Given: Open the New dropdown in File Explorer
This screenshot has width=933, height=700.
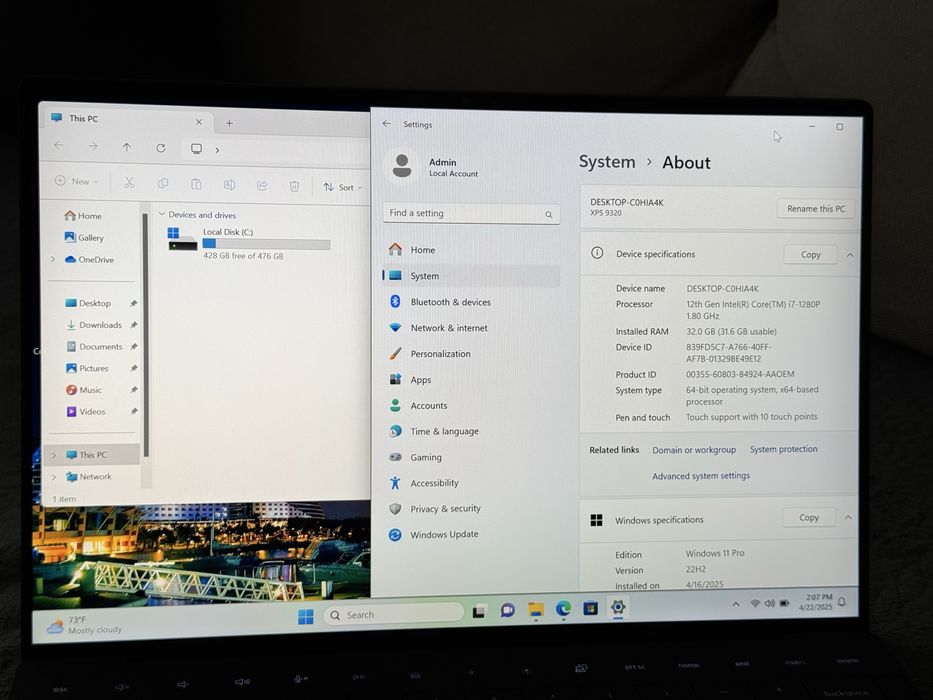Looking at the screenshot, I should click(77, 181).
